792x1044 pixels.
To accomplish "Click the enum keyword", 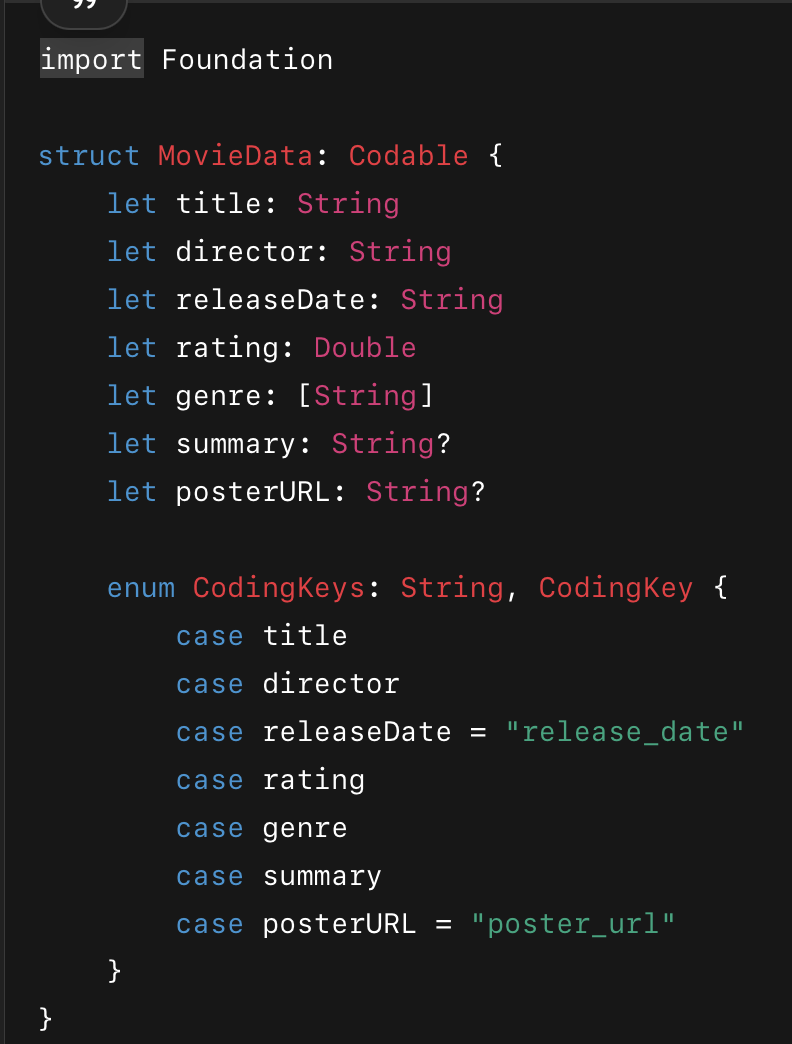I will point(141,588).
